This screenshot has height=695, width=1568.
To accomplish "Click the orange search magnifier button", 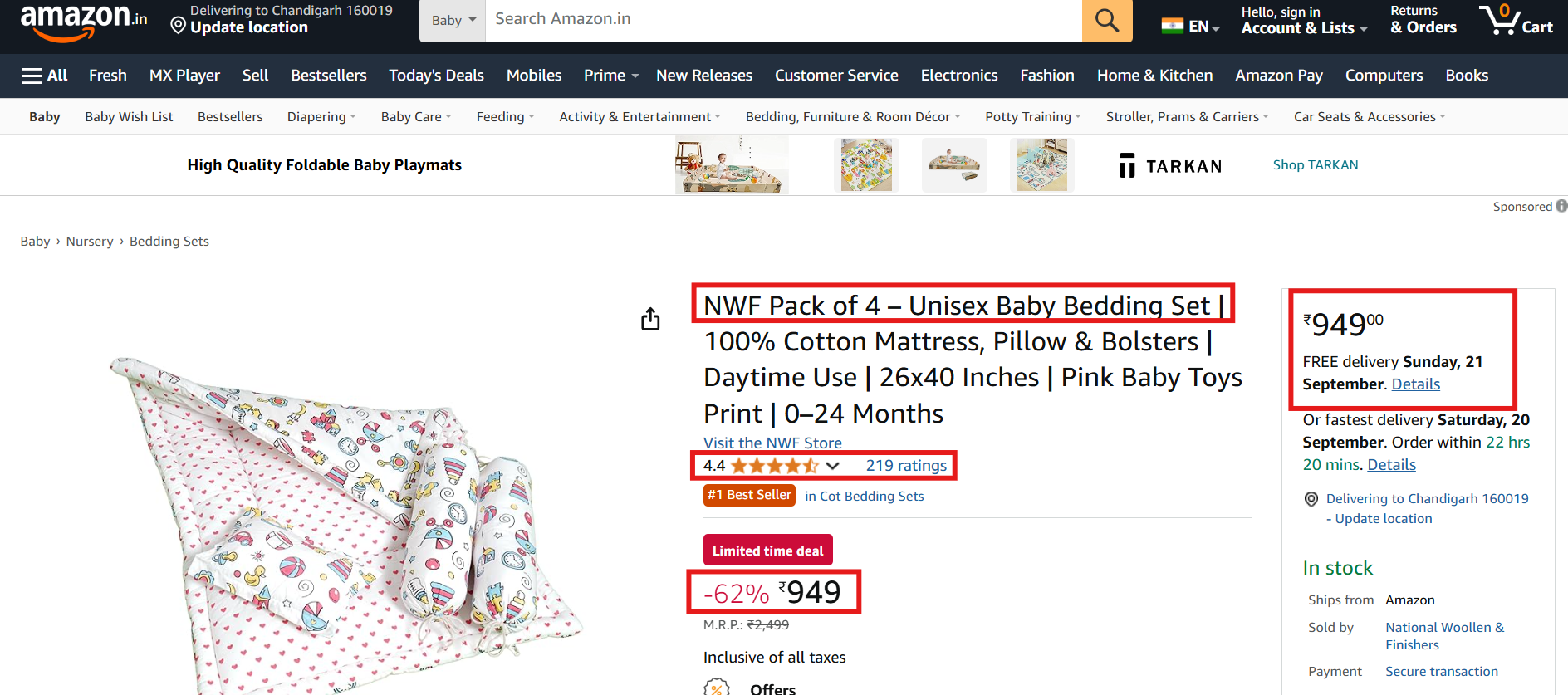I will point(1106,20).
